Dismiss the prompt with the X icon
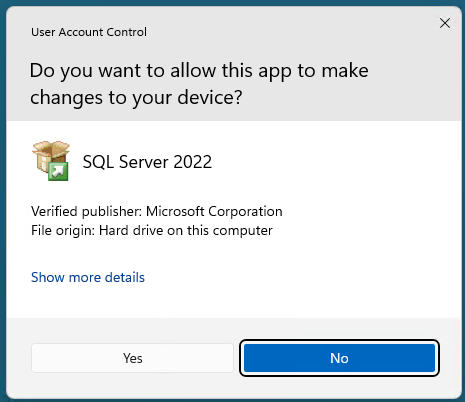The height and width of the screenshot is (402, 465). point(445,23)
